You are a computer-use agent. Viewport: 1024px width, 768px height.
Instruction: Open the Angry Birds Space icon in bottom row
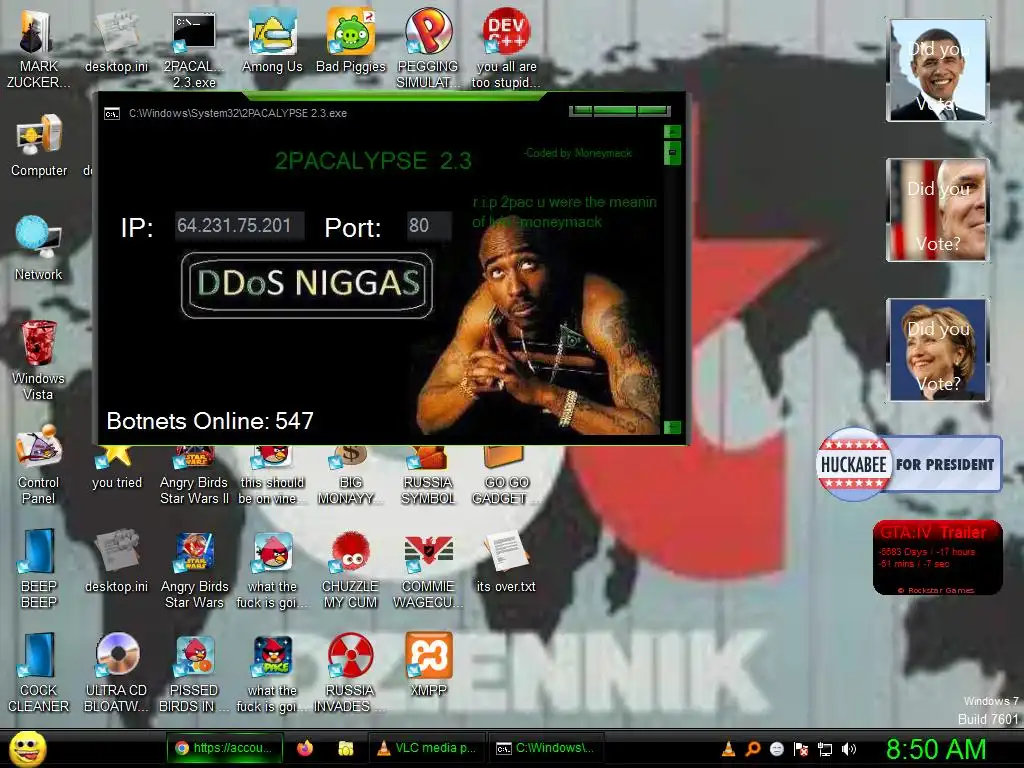[x=272, y=673]
